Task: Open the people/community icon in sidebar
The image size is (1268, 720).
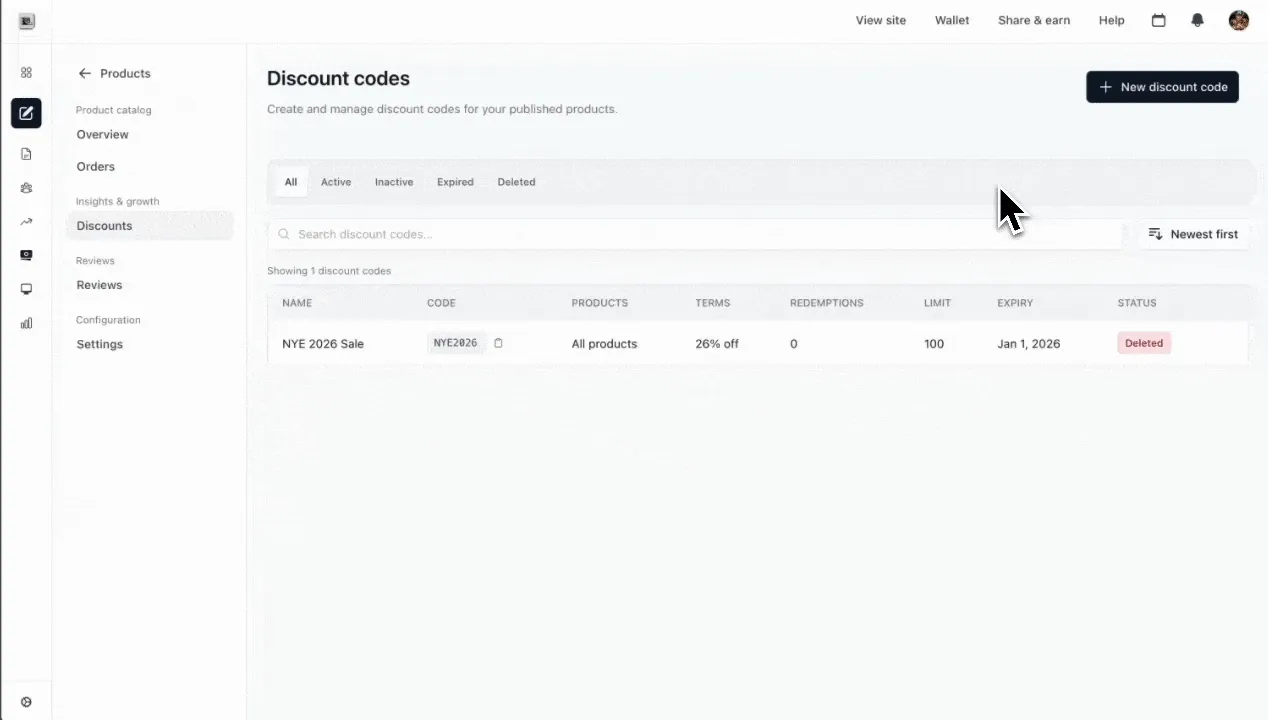Action: coord(26,188)
